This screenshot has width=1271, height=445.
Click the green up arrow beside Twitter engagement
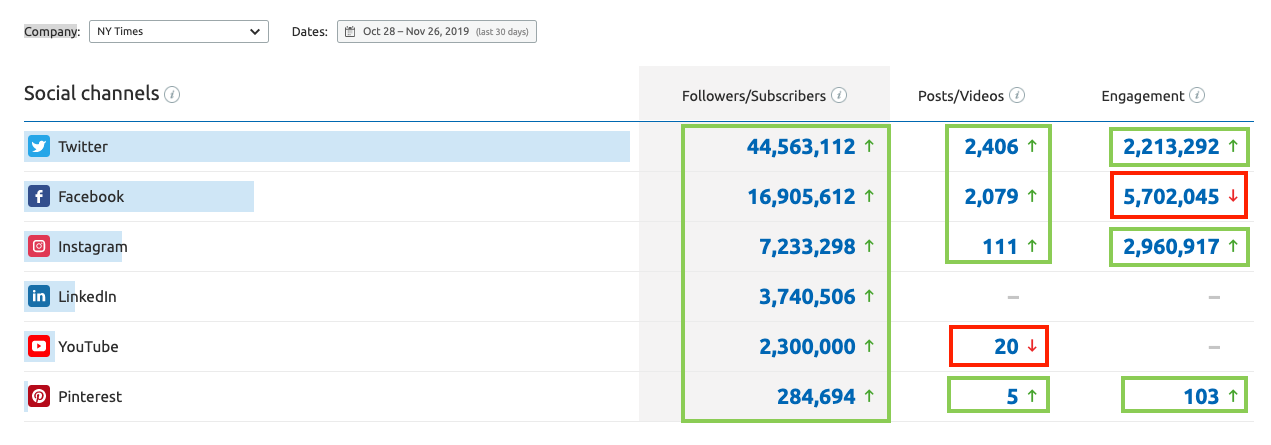coord(1233,147)
